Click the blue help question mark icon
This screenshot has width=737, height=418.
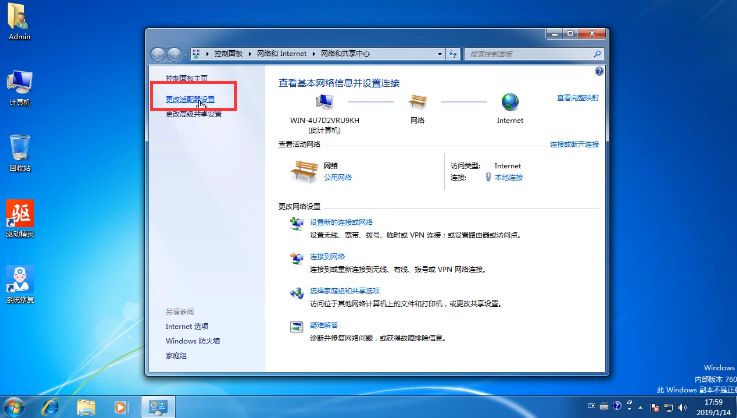599,71
